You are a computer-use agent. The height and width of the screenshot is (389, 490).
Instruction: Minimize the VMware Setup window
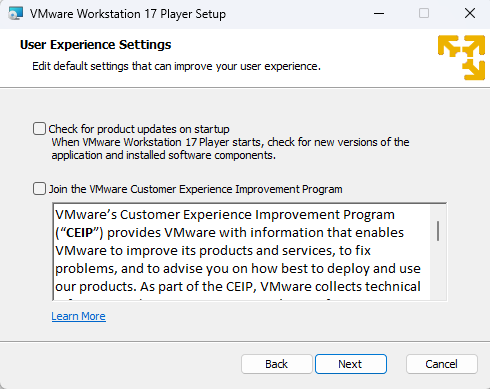click(379, 14)
